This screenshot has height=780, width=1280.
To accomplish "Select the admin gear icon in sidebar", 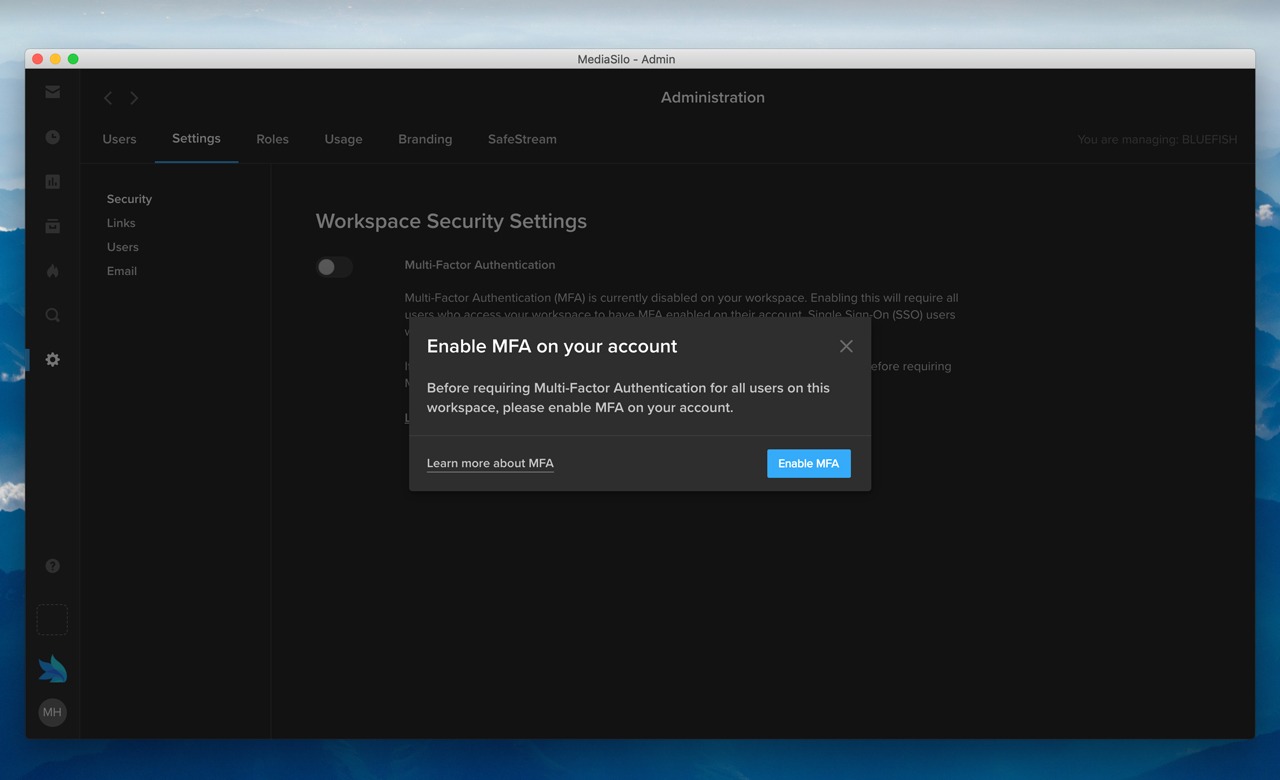I will coord(52,359).
